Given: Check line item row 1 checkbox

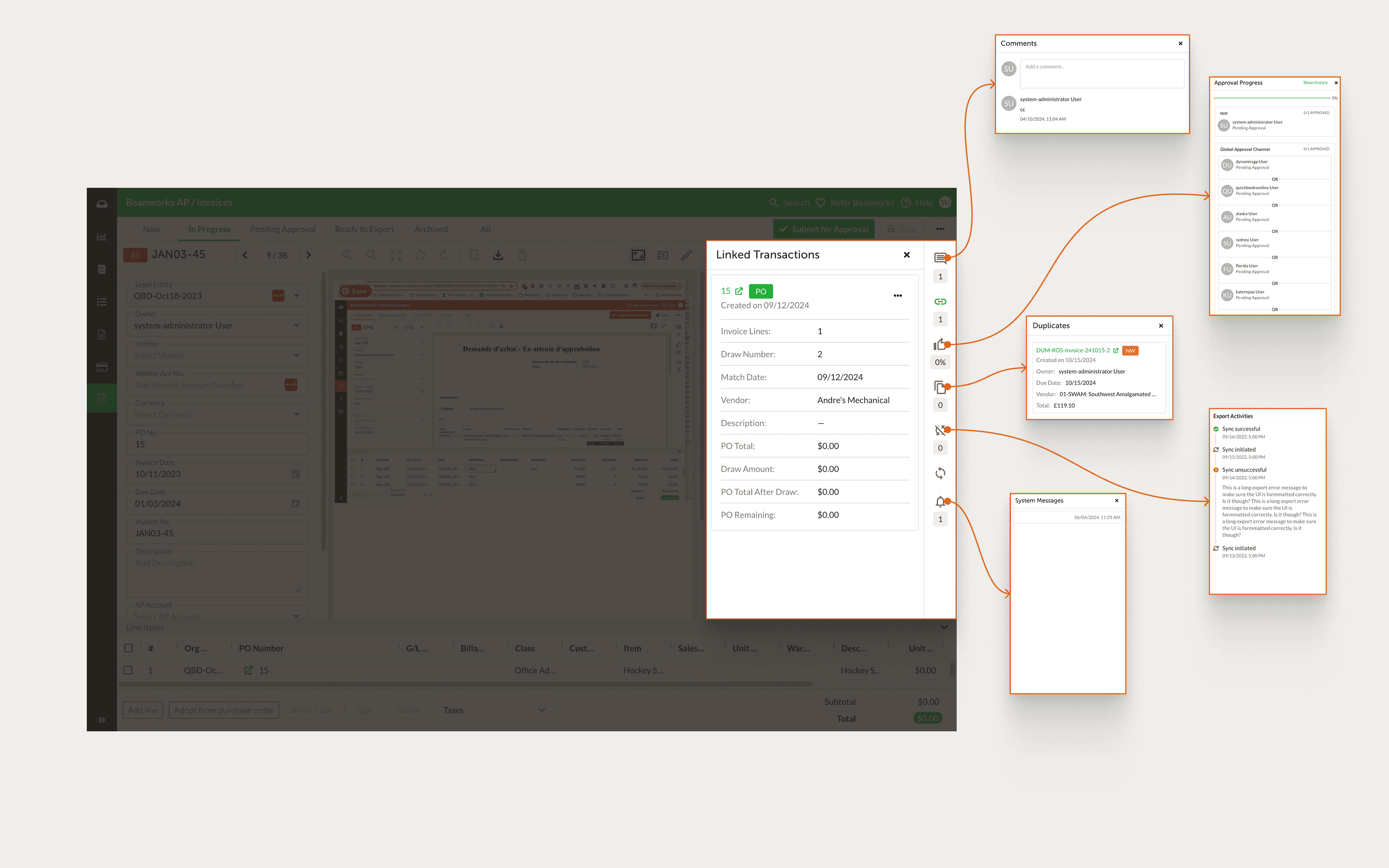Looking at the screenshot, I should 128,670.
